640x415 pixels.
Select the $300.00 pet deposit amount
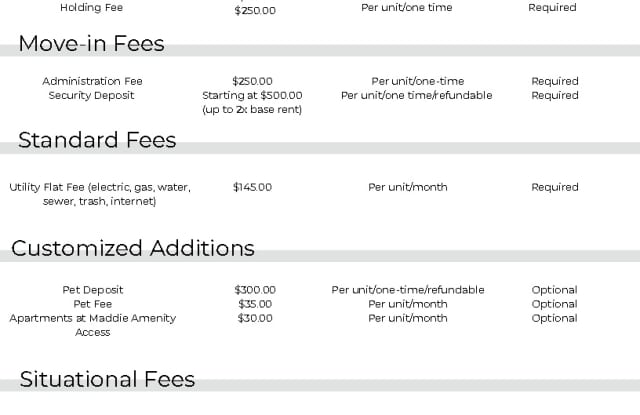(255, 290)
